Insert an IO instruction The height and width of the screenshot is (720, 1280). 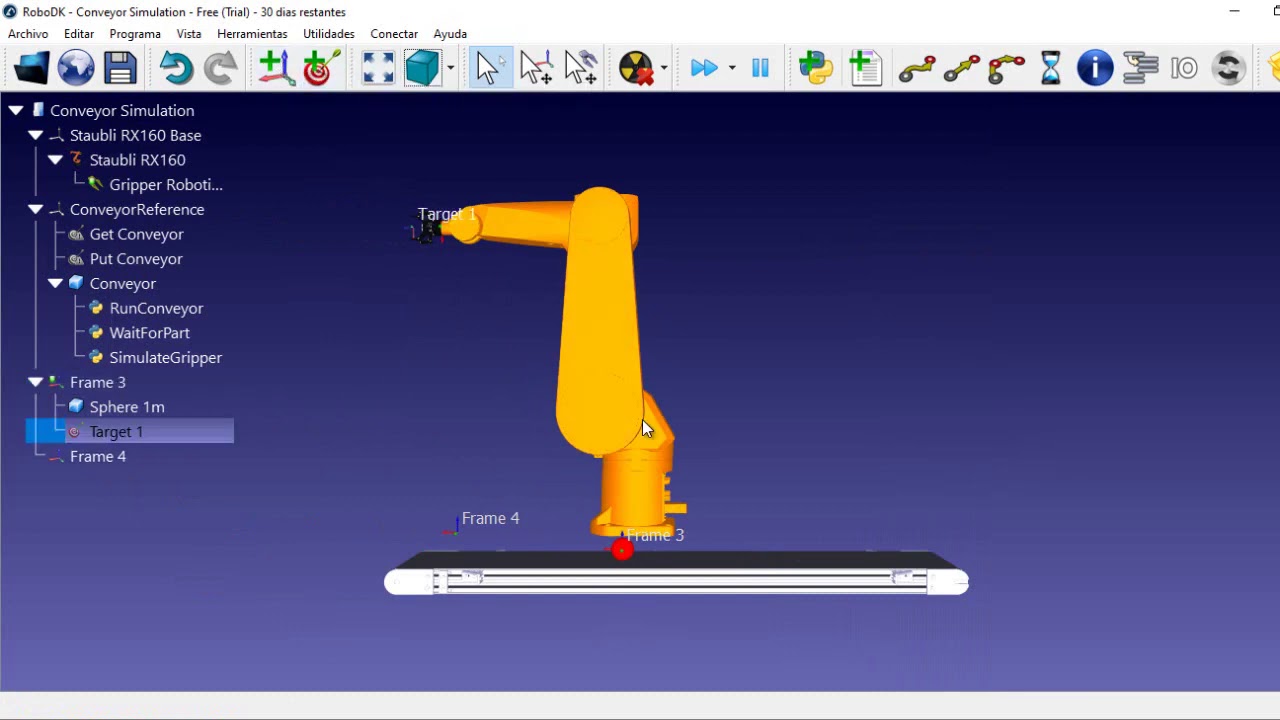click(x=1184, y=68)
